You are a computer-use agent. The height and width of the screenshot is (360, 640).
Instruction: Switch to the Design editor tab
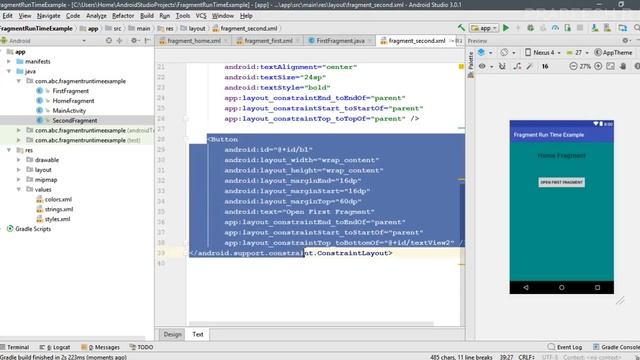172,334
